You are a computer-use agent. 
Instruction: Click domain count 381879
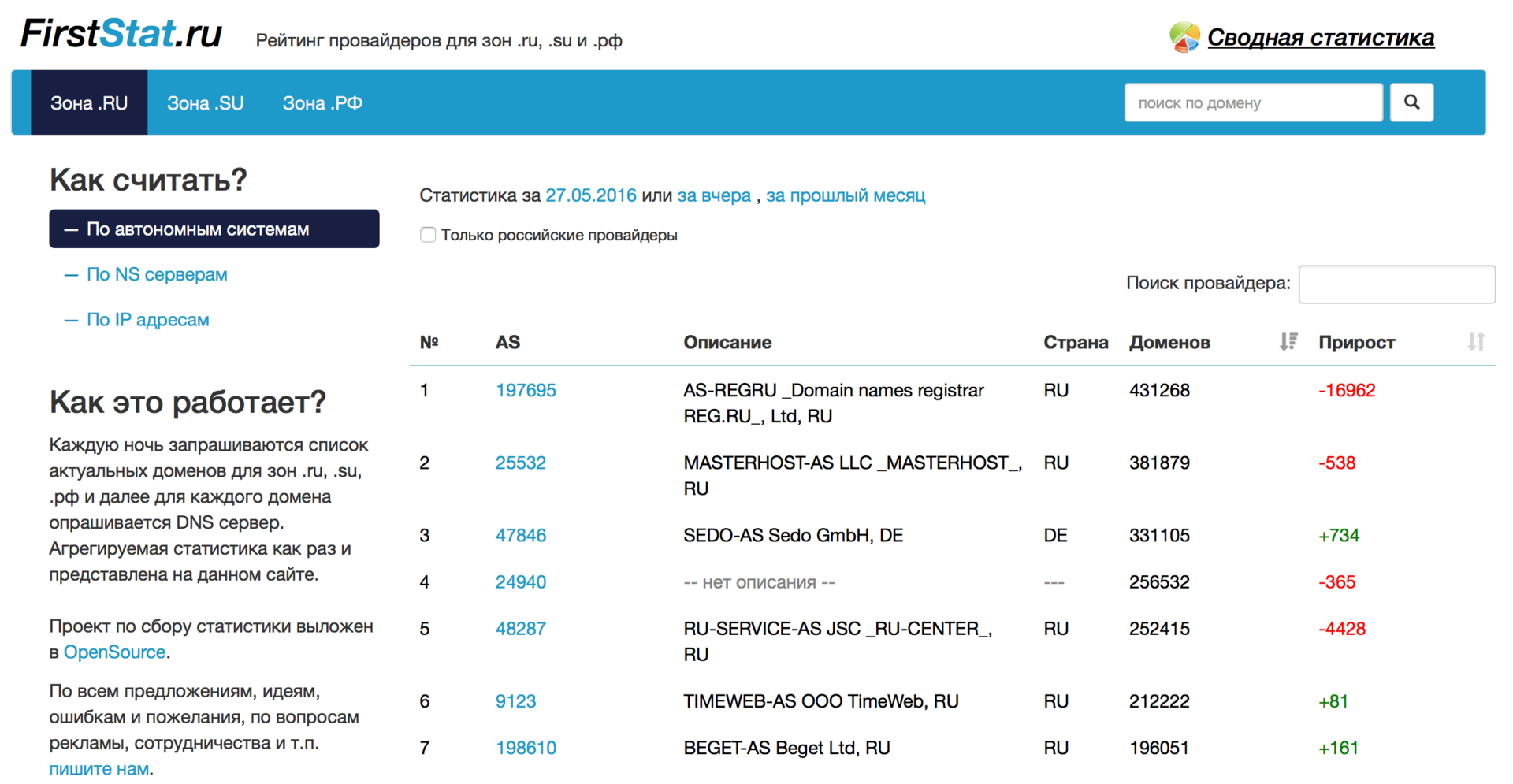coord(1159,463)
